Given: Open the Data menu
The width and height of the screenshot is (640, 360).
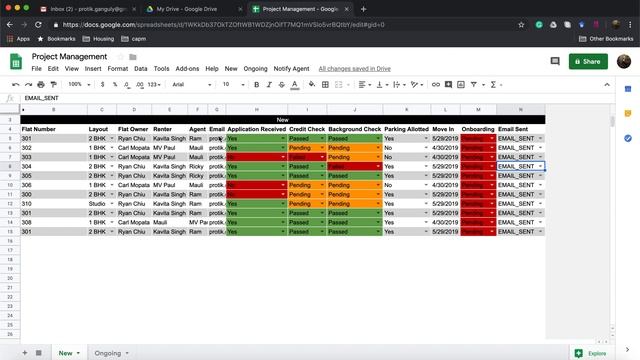Looking at the screenshot, I should [x=141, y=69].
